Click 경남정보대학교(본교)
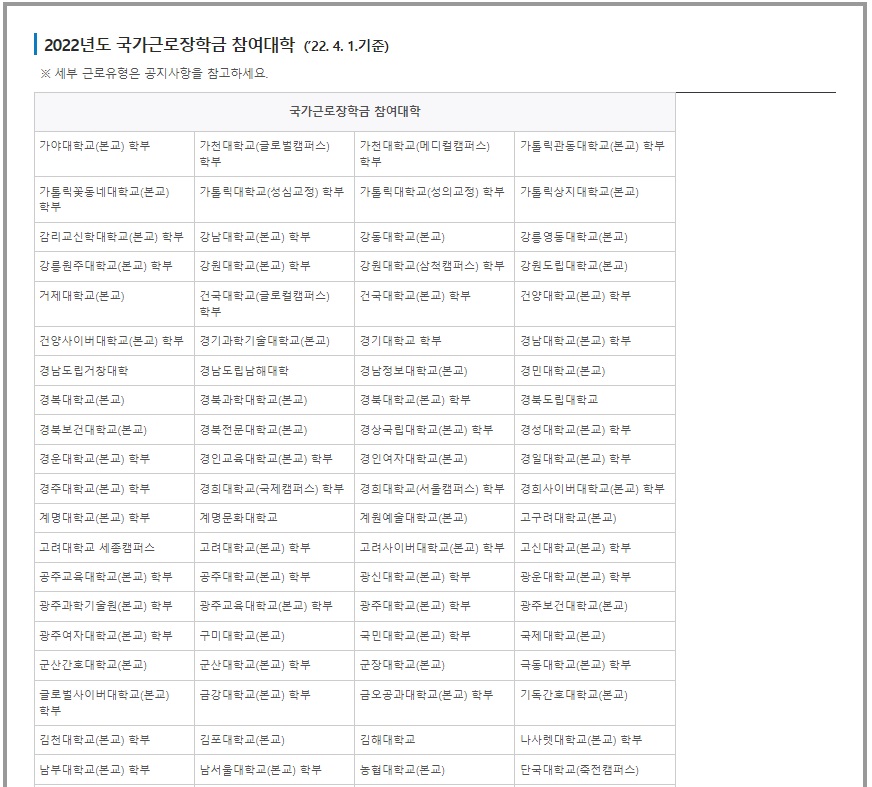This screenshot has height=787, width=872. click(413, 370)
